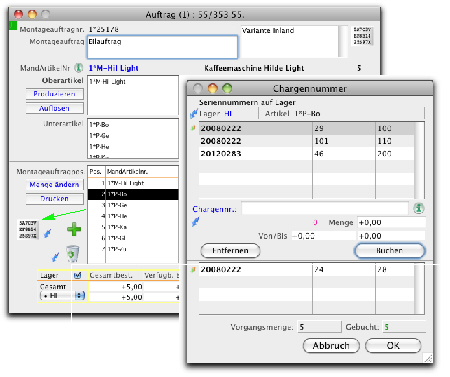The height and width of the screenshot is (377, 450).
Task: Select the 20120283 row in serial list
Action: [307, 154]
